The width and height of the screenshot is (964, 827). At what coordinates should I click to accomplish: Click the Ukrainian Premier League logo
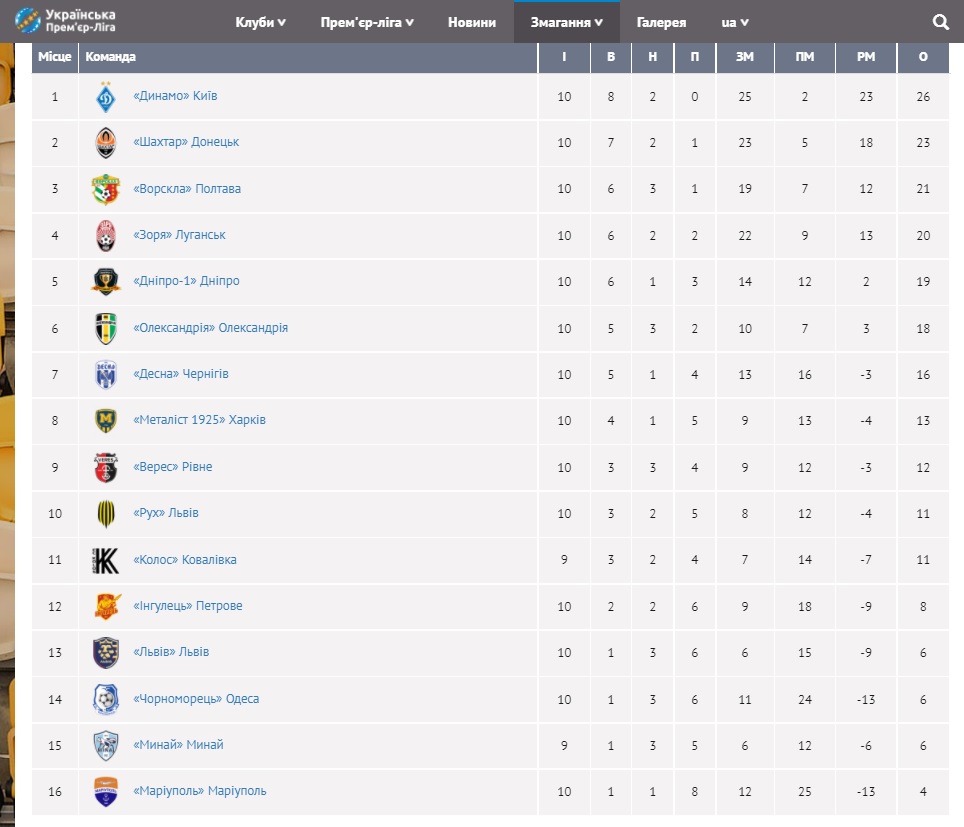point(66,20)
